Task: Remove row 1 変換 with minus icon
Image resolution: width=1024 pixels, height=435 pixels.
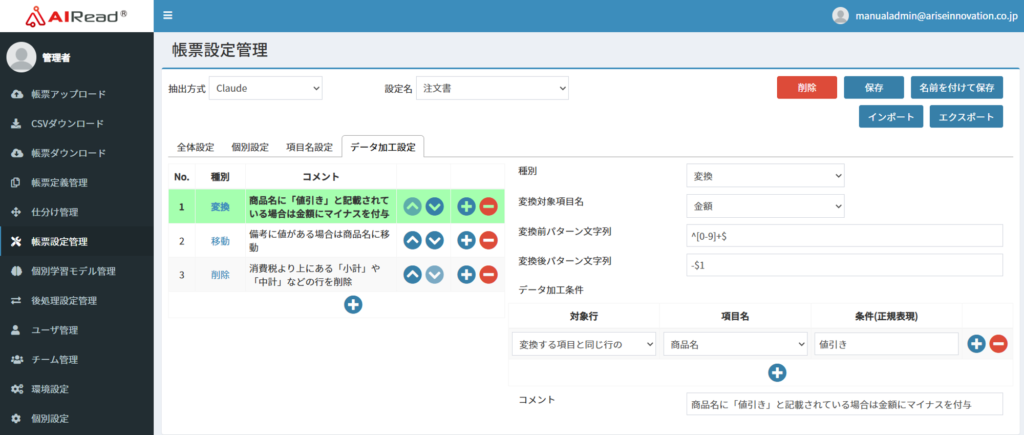Action: tap(488, 207)
